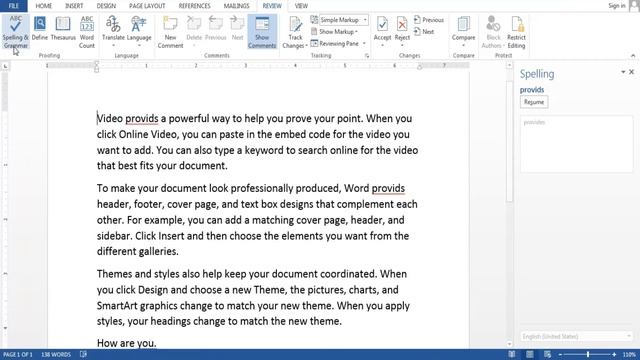Open Restrict Editing

[x=516, y=32]
